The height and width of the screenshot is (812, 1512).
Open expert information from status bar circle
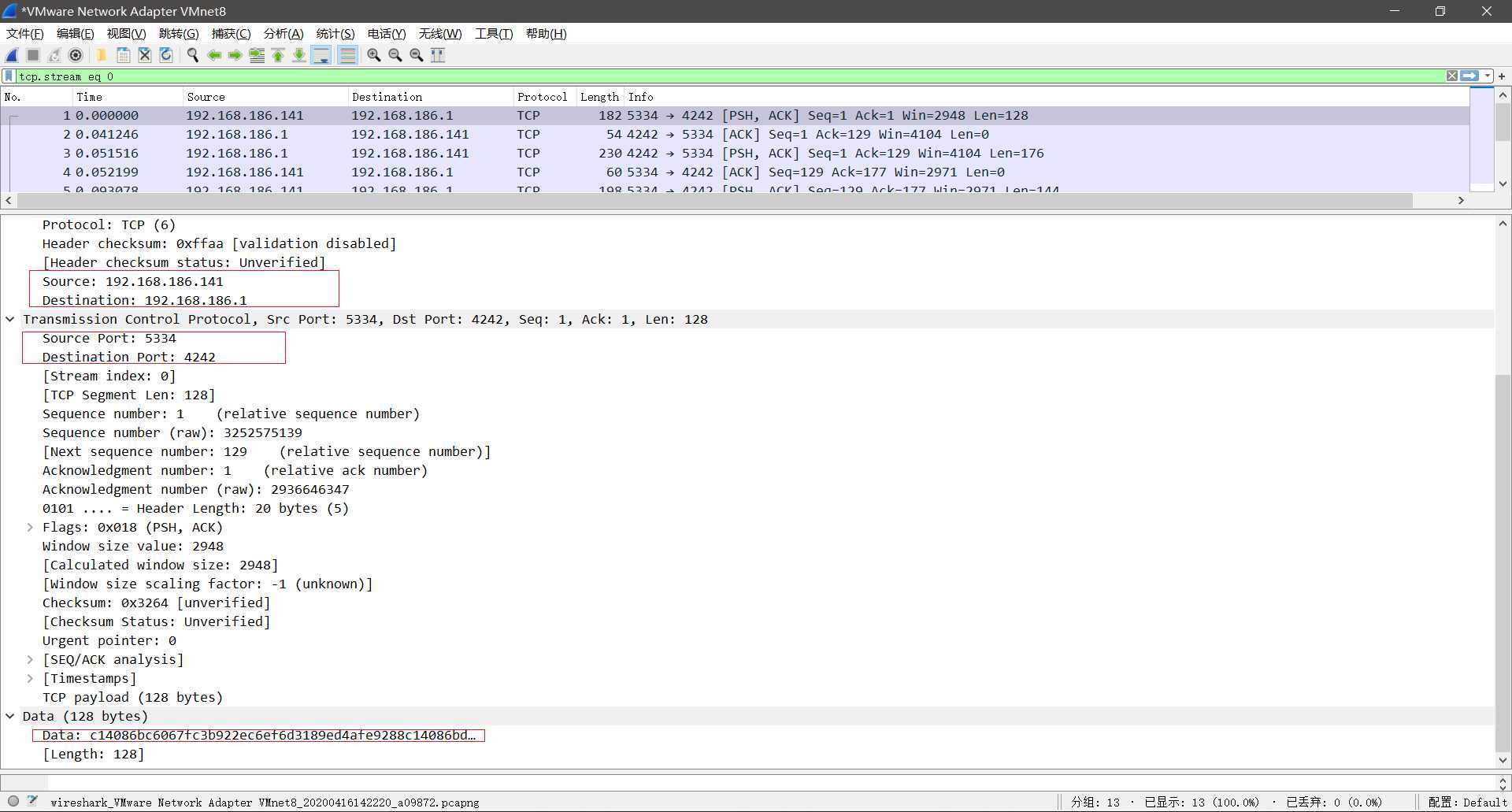click(x=13, y=801)
